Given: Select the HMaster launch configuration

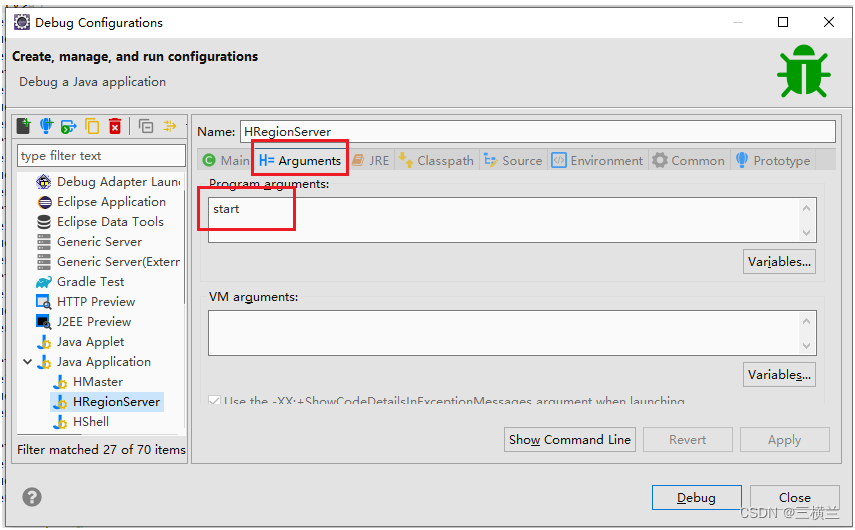Looking at the screenshot, I should 98,382.
